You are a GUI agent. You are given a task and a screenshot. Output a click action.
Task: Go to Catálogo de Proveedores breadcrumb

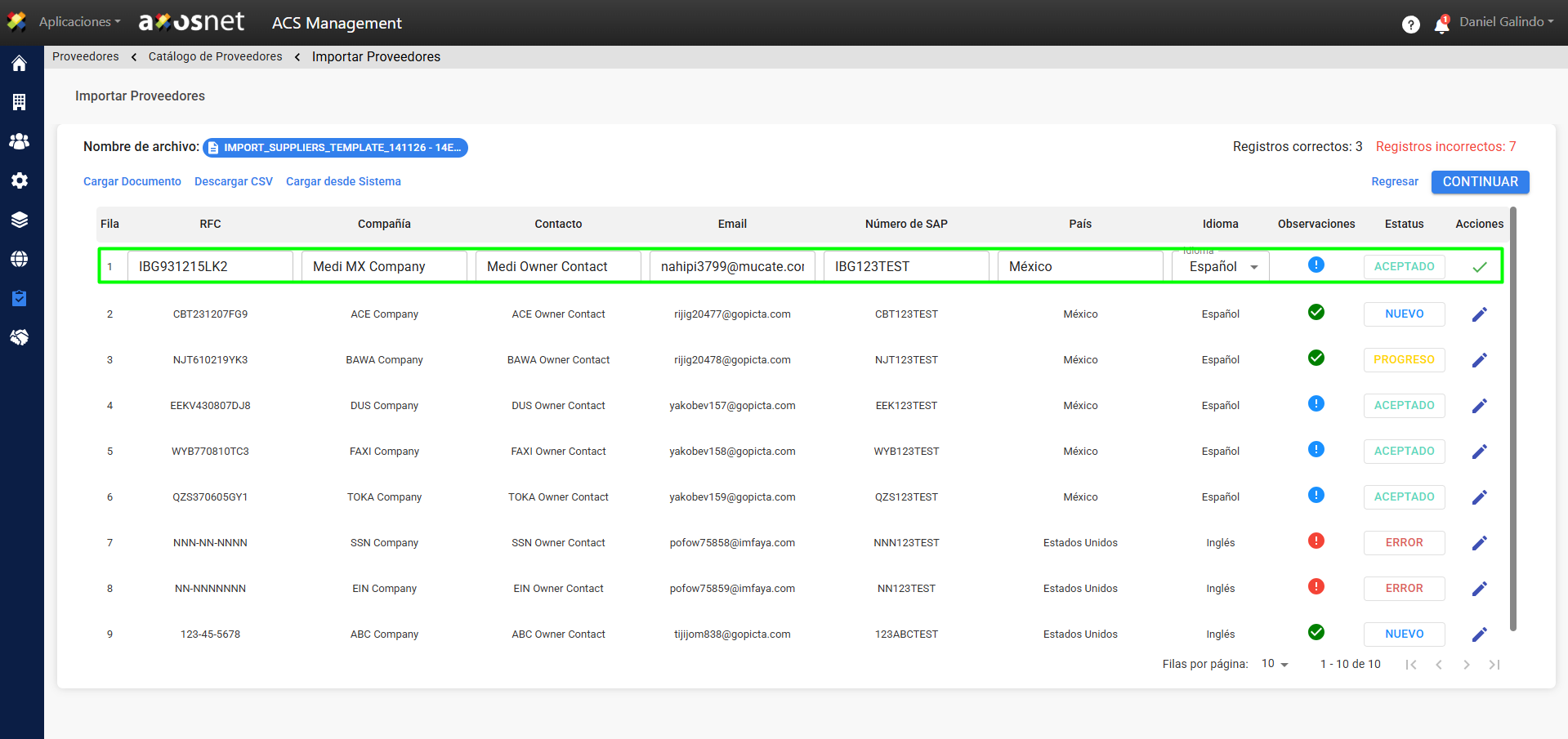pos(215,56)
